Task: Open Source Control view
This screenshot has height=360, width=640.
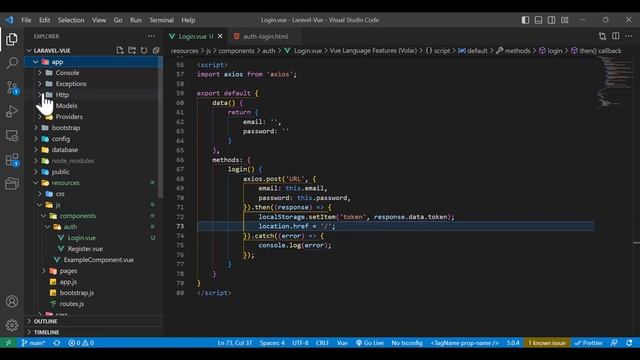Action: 12,87
